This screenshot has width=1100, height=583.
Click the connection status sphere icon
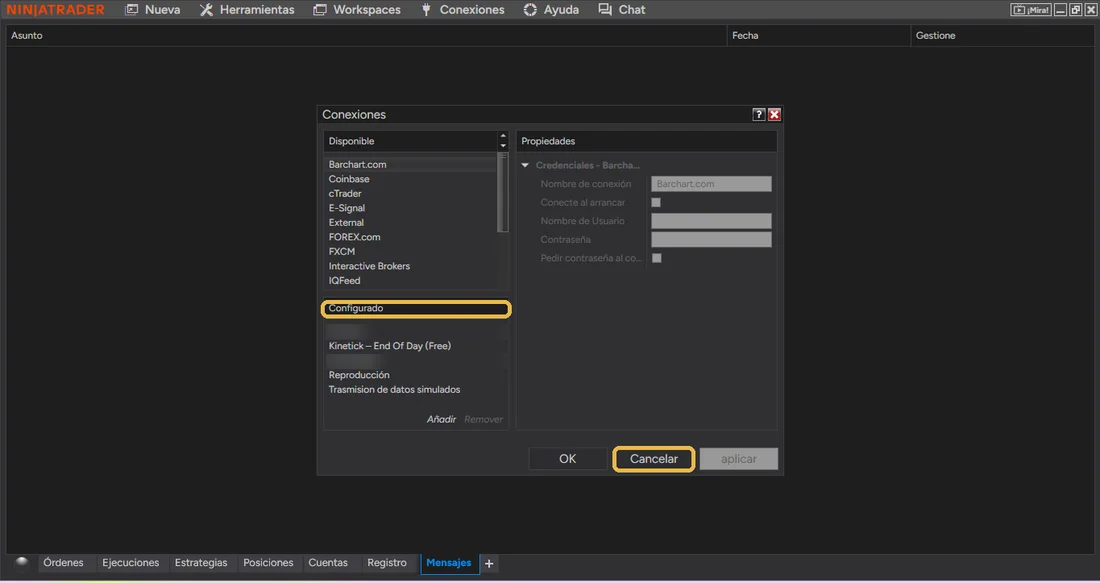(21, 562)
